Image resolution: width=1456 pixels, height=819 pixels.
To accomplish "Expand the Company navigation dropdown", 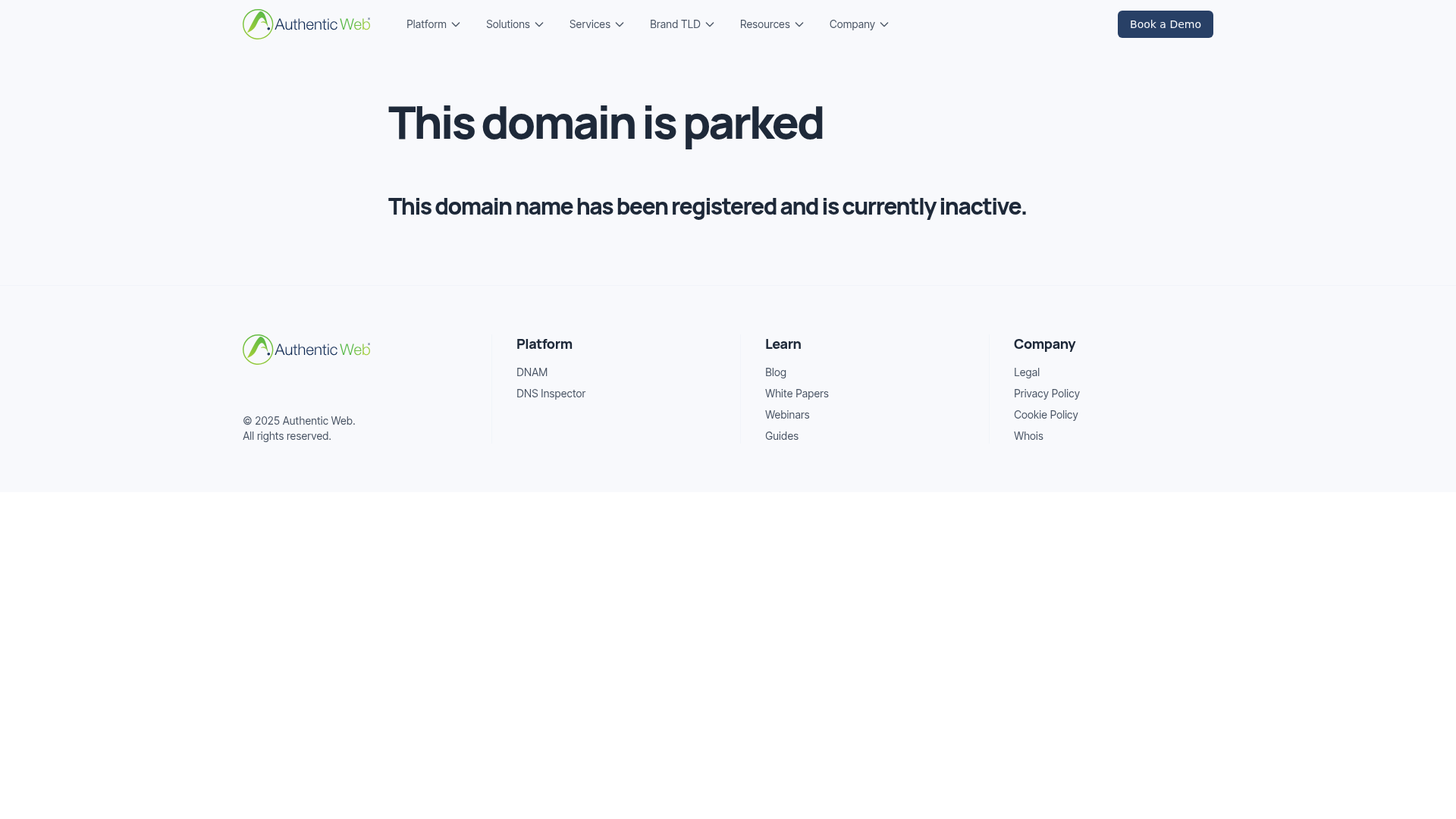I will (x=858, y=24).
